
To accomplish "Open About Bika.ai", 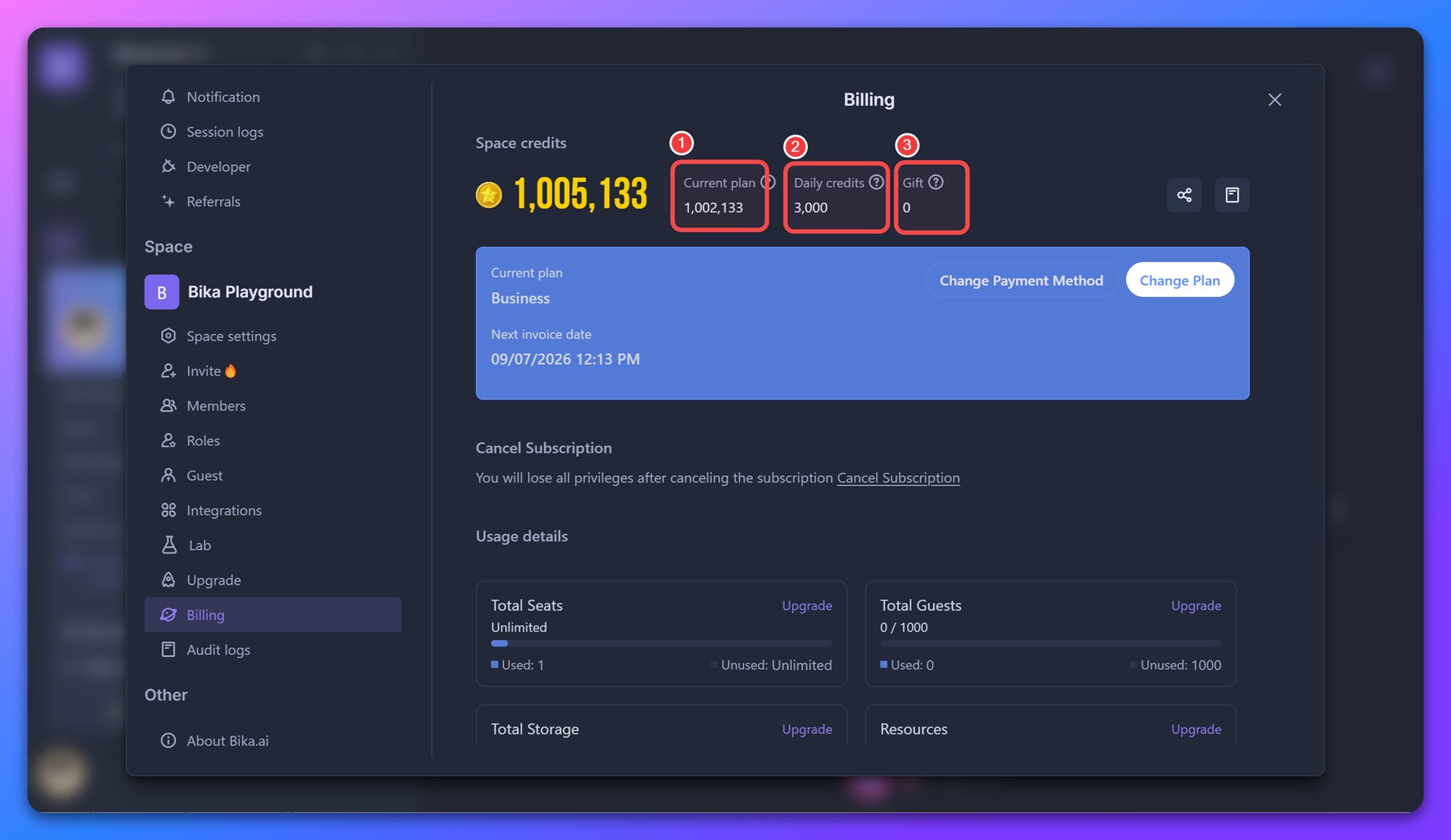I will (x=227, y=740).
